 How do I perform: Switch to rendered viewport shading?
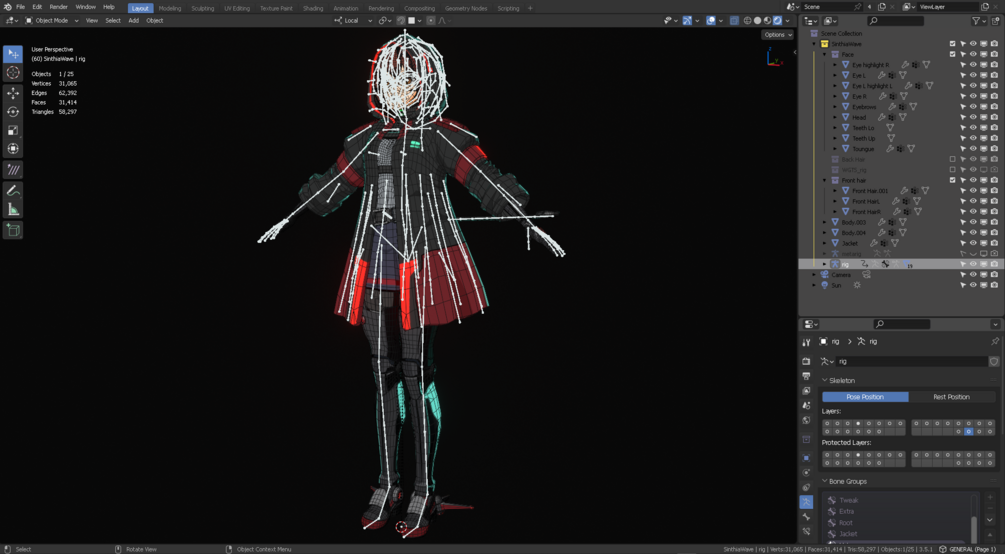tap(777, 21)
